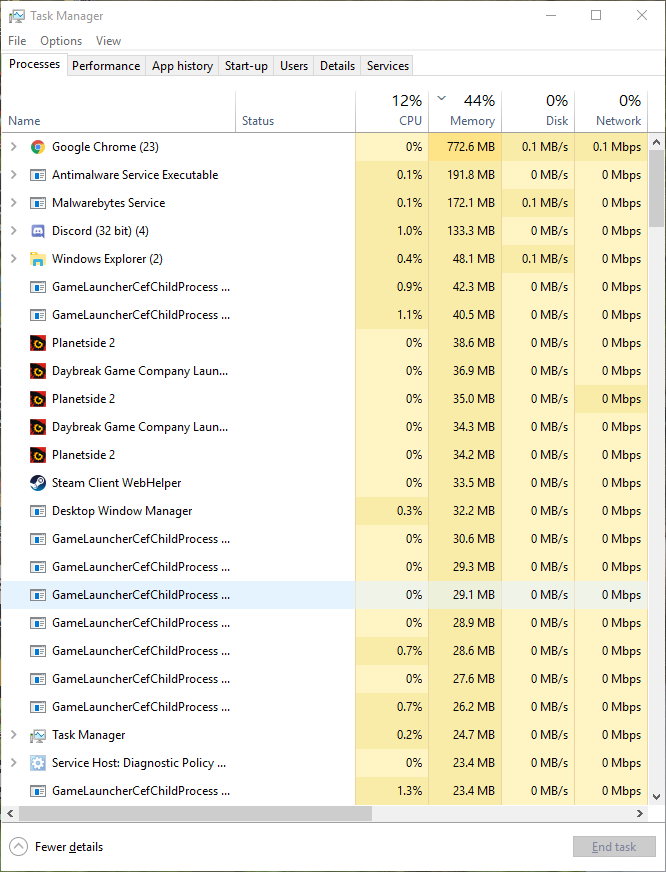The height and width of the screenshot is (872, 666).
Task: Select the highlighted GameLauncherCefChildProcess 29.1 MB row
Action: pyautogui.click(x=325, y=595)
